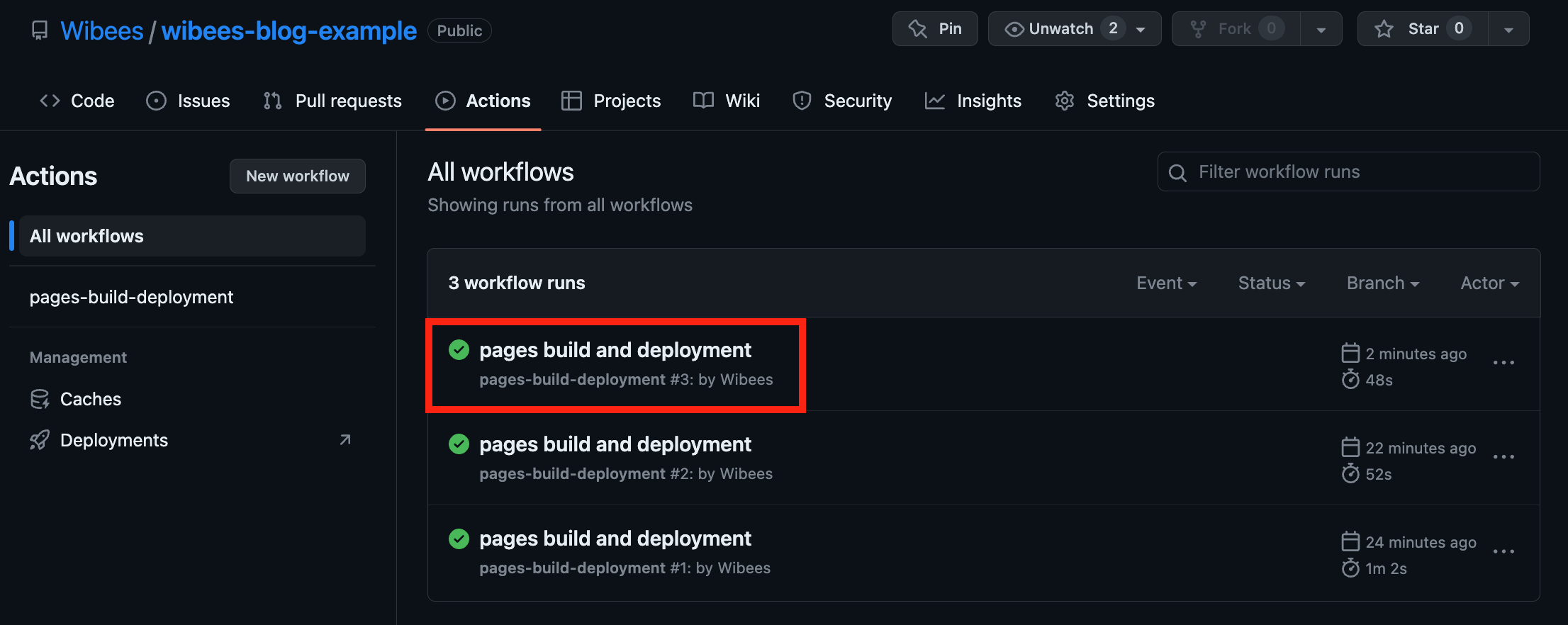This screenshot has width=1568, height=625.
Task: Click the '3 workflow runs' heading text
Action: [x=517, y=283]
